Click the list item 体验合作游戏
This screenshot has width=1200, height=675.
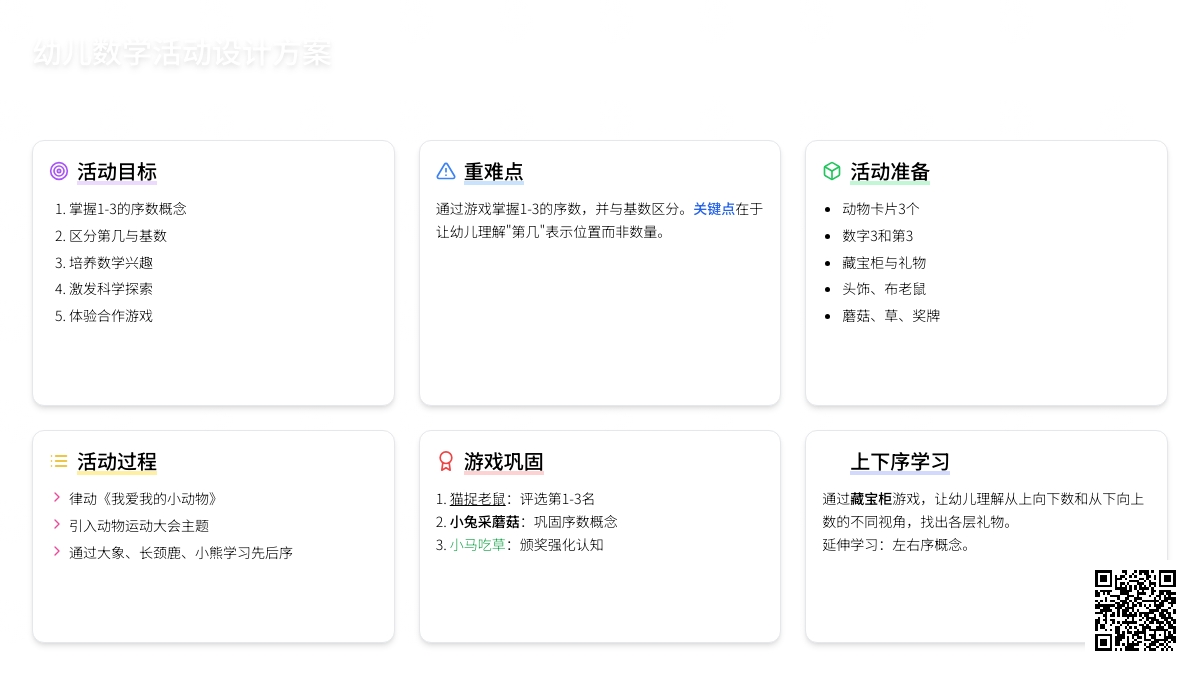pyautogui.click(x=111, y=316)
